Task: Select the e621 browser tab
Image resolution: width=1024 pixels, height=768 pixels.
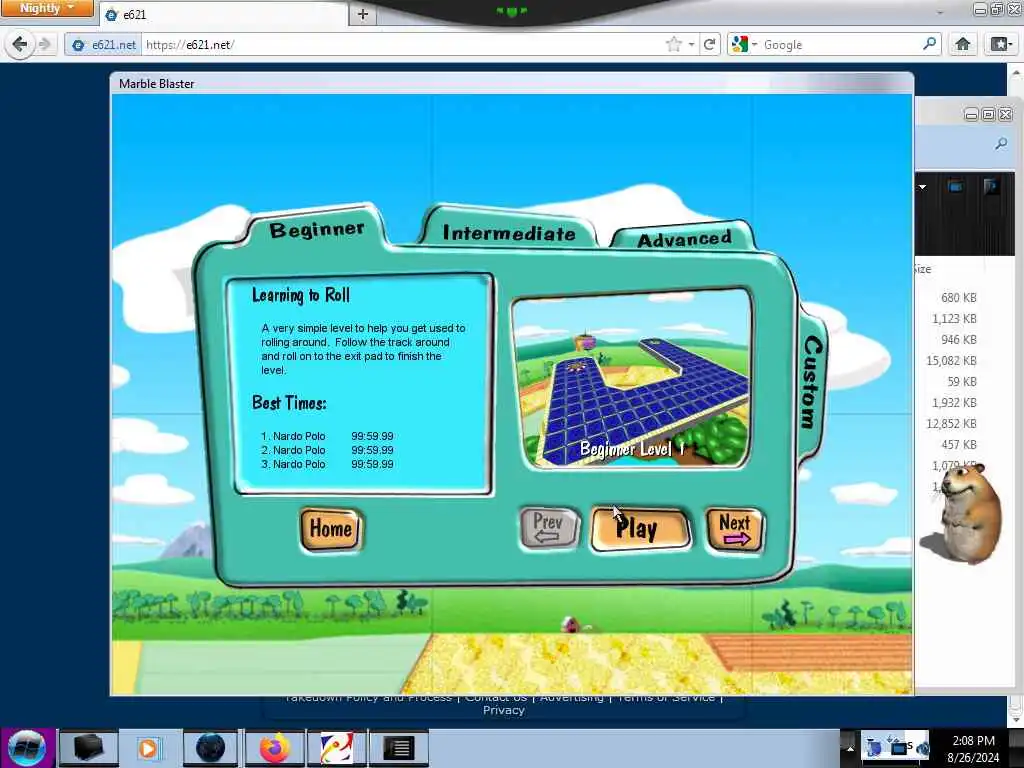Action: (x=222, y=14)
